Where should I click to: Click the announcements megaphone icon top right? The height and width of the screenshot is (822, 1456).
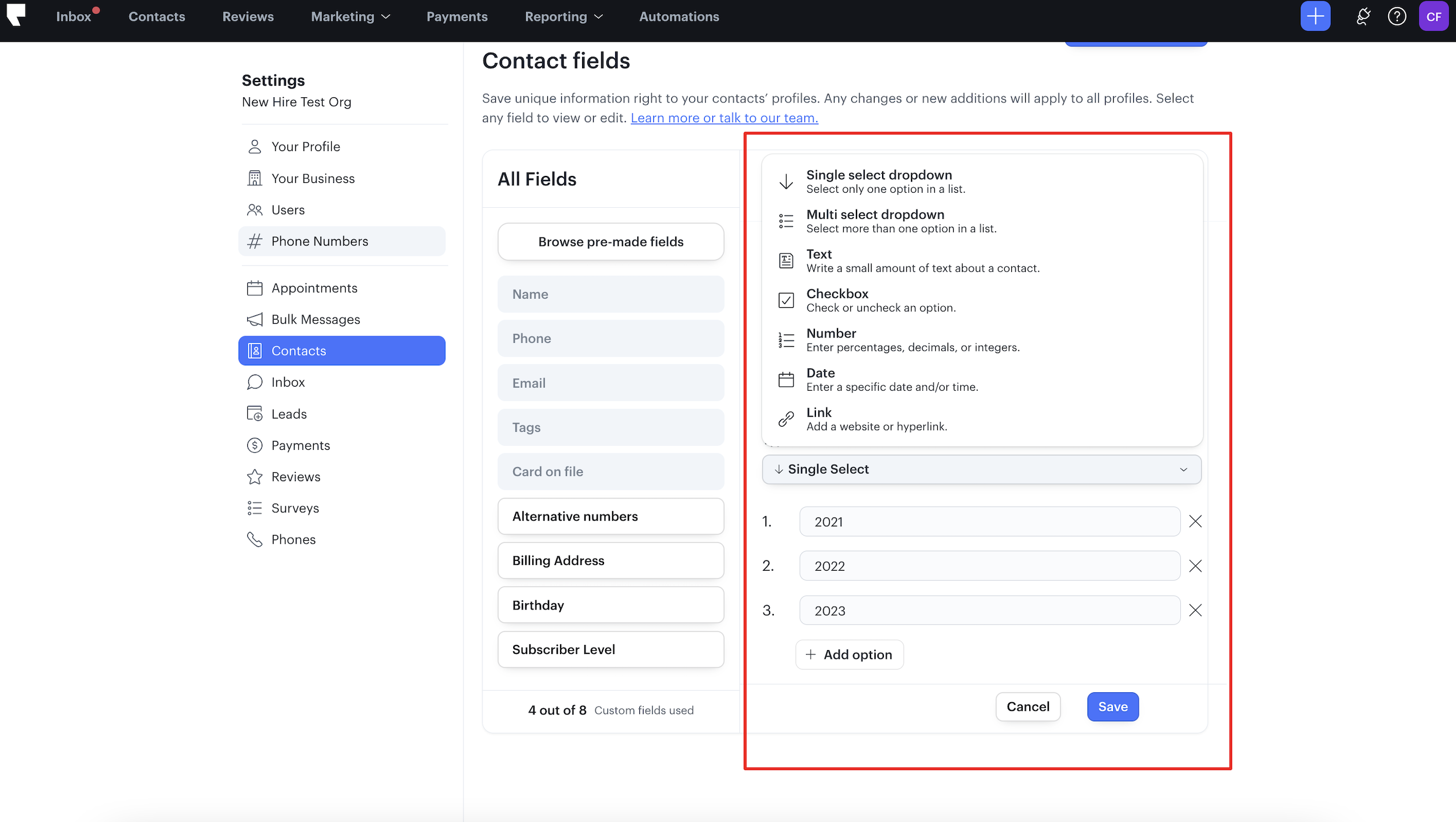pos(1363,16)
